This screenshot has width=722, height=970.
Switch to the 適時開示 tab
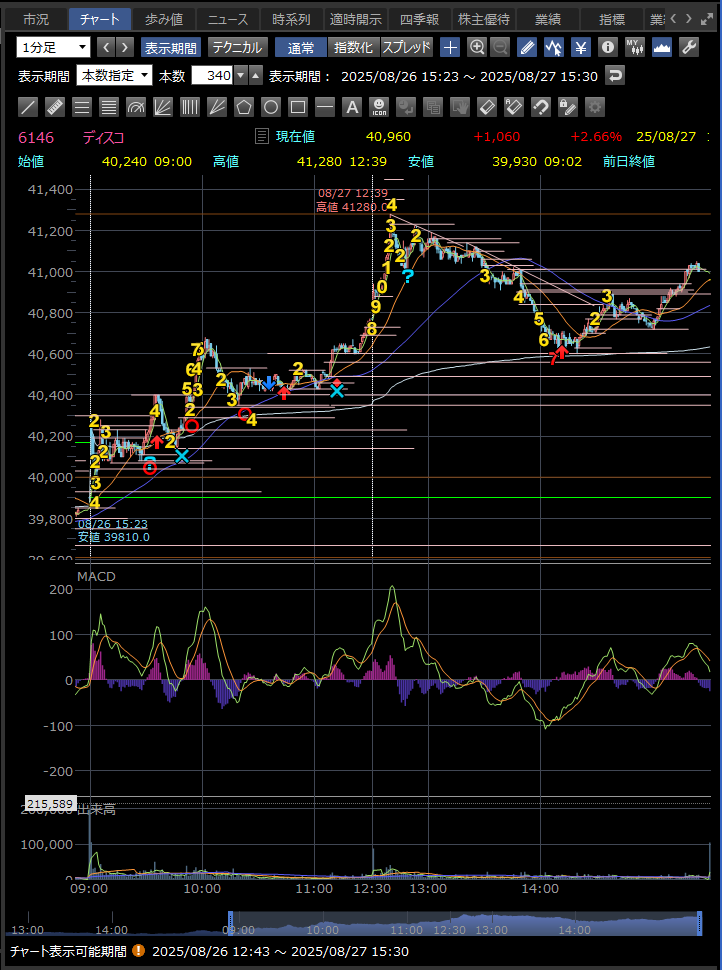[x=356, y=19]
